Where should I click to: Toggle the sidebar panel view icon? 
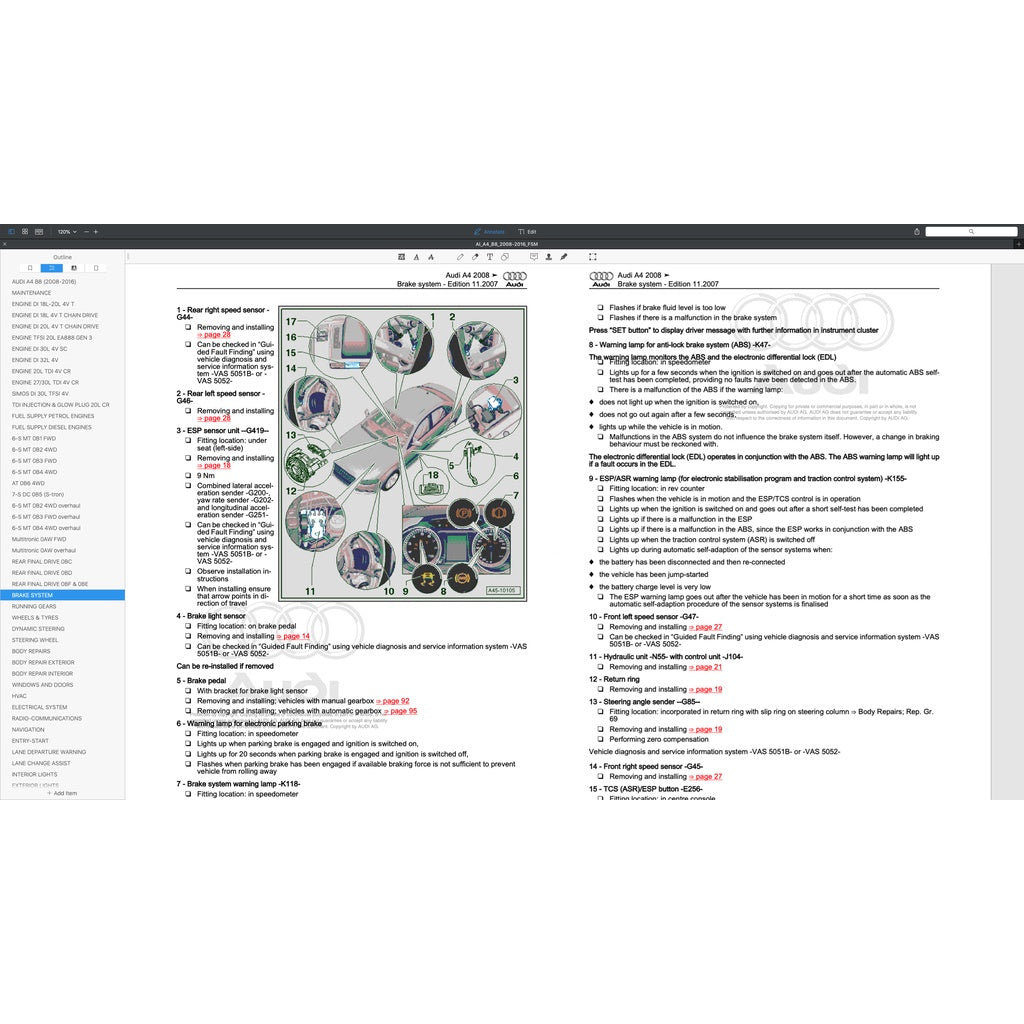pyautogui.click(x=11, y=231)
